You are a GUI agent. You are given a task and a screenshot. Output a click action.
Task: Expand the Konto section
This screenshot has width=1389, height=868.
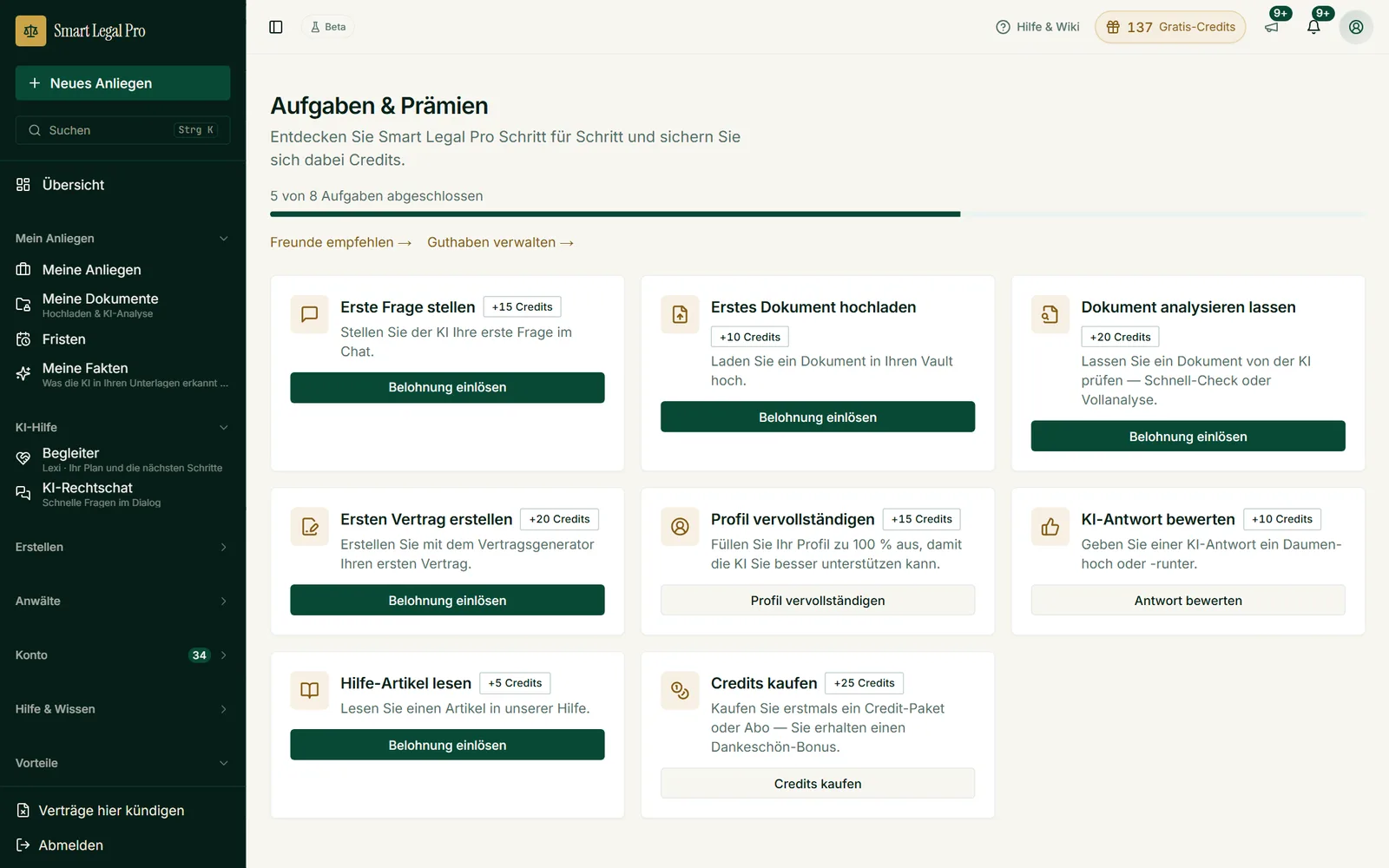tap(122, 655)
